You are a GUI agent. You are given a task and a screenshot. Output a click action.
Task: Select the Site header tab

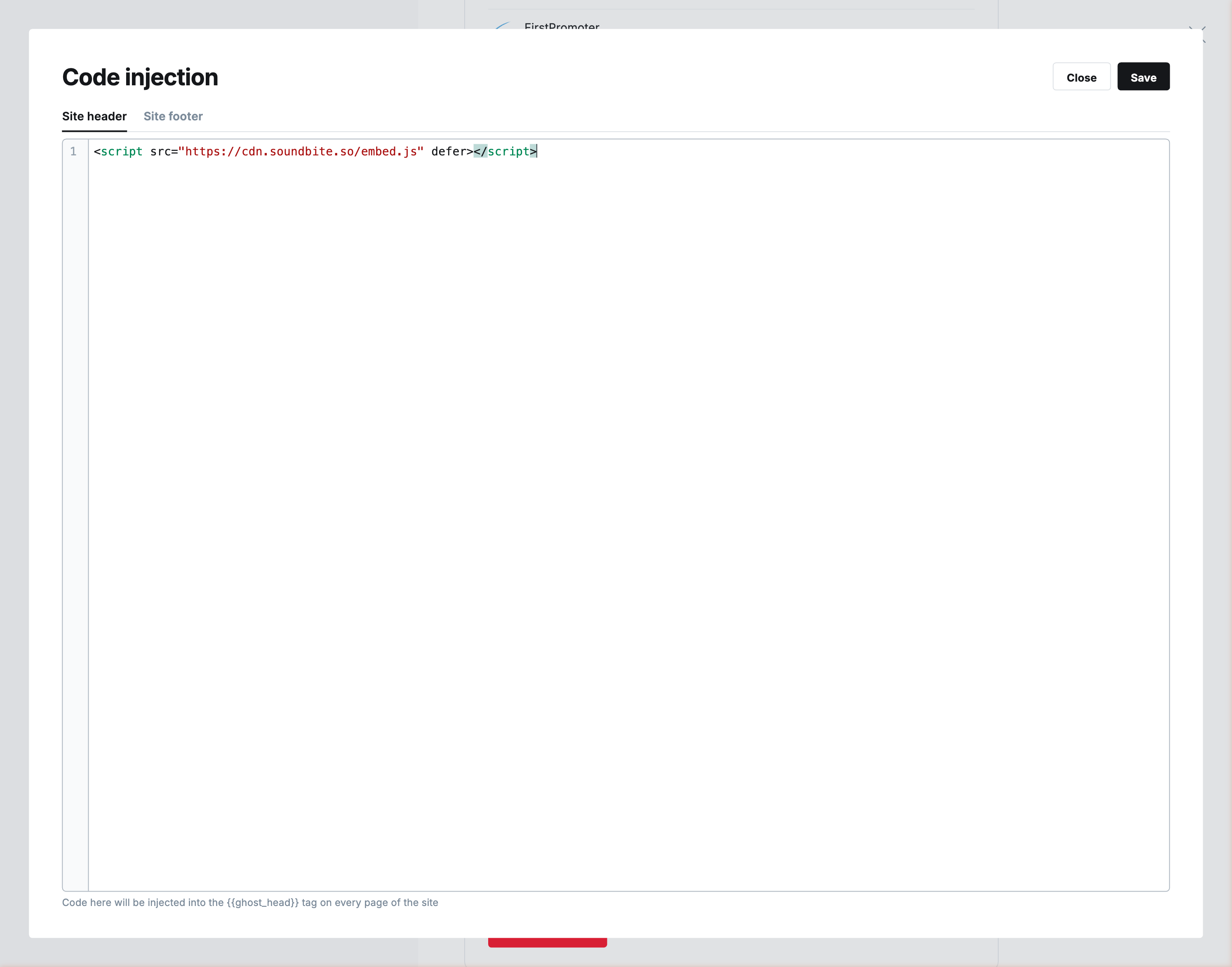point(94,116)
